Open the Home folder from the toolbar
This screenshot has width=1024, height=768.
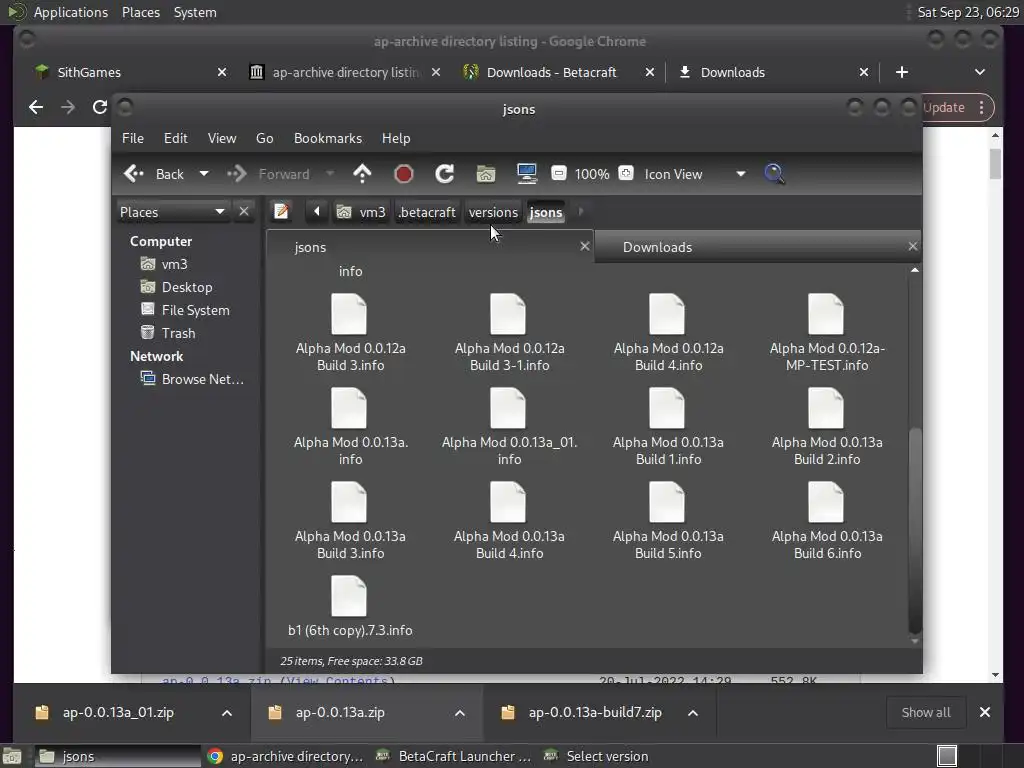coord(486,174)
